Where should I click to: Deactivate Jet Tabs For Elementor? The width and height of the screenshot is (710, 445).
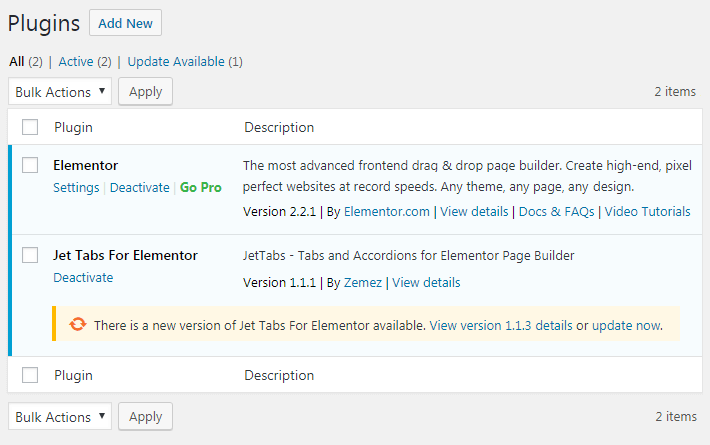(83, 278)
